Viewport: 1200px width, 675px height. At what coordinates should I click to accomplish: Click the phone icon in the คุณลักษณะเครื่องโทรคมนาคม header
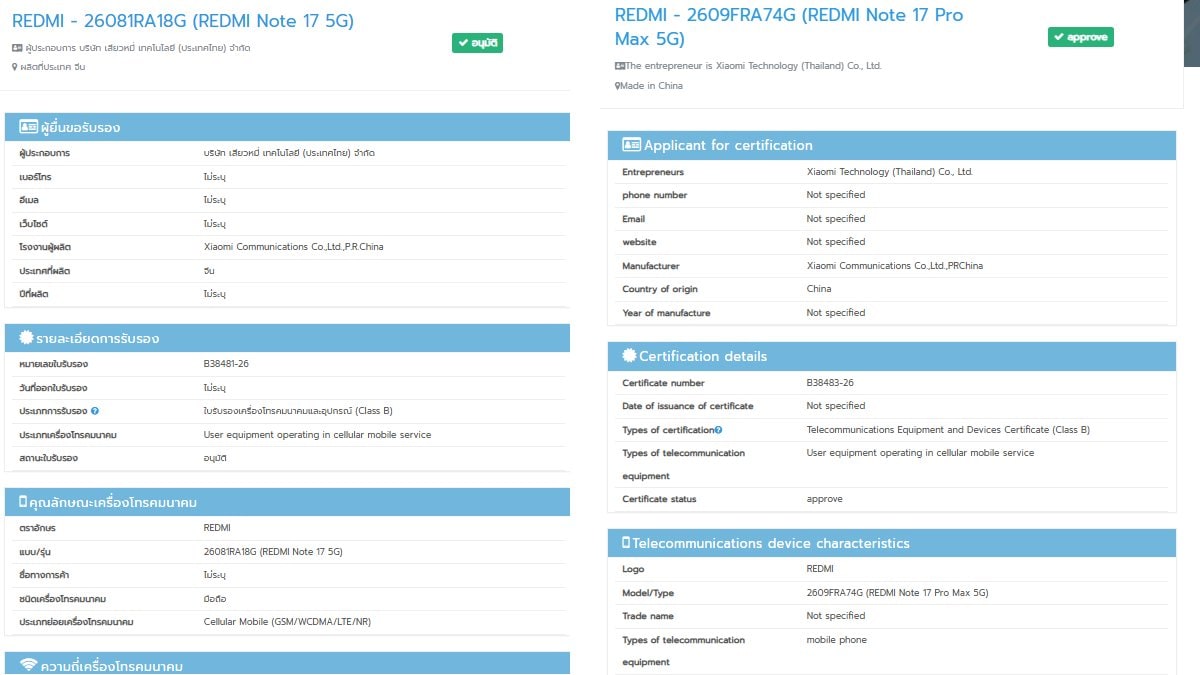pyautogui.click(x=24, y=502)
